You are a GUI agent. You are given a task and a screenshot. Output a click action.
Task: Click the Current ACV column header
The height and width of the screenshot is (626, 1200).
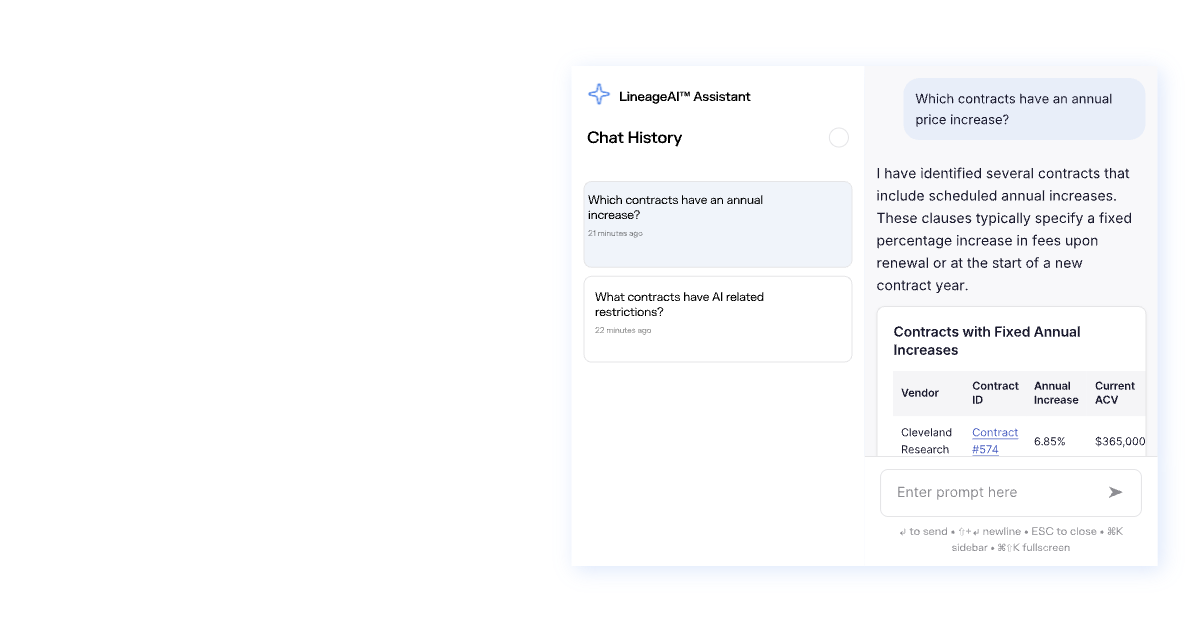pos(1115,393)
